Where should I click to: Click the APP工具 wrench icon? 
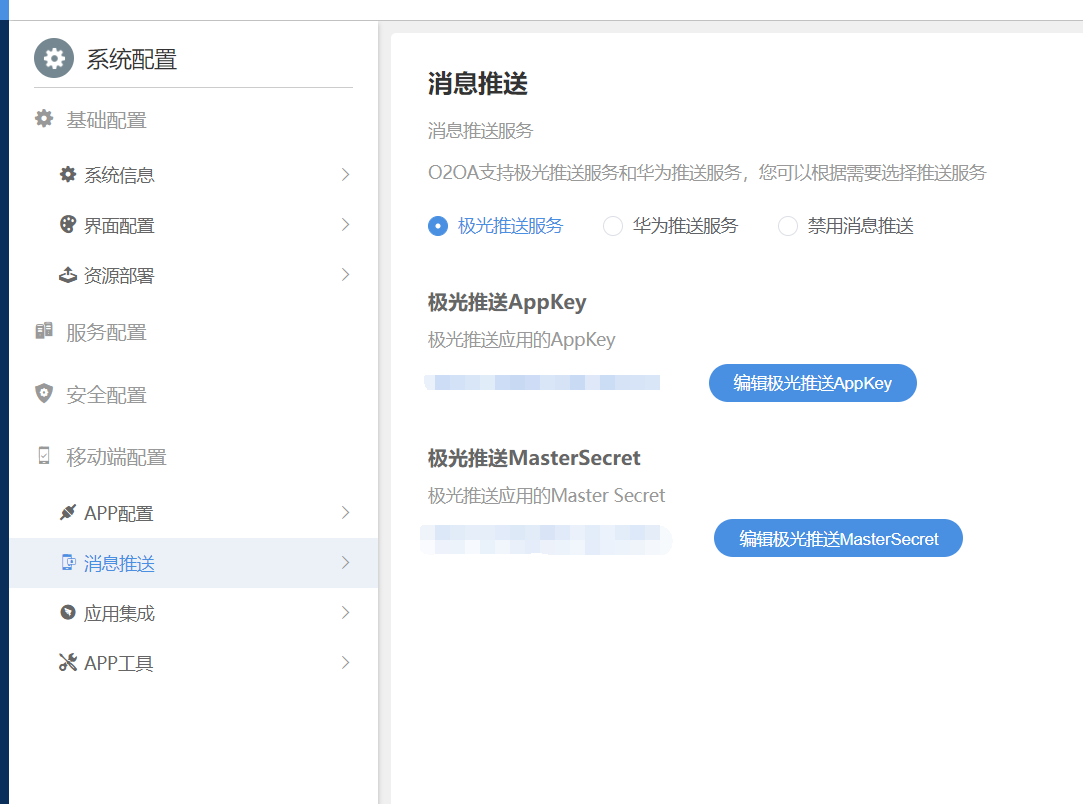pos(68,662)
